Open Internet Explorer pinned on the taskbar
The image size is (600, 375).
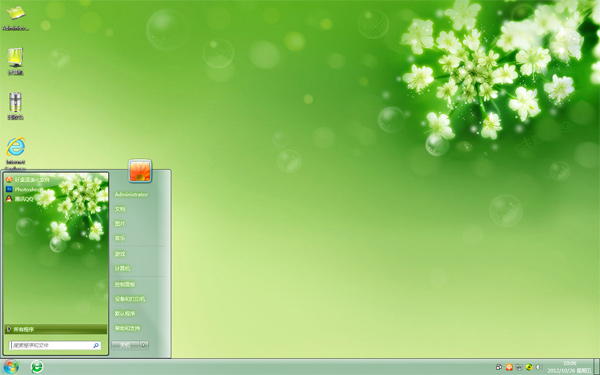37,367
